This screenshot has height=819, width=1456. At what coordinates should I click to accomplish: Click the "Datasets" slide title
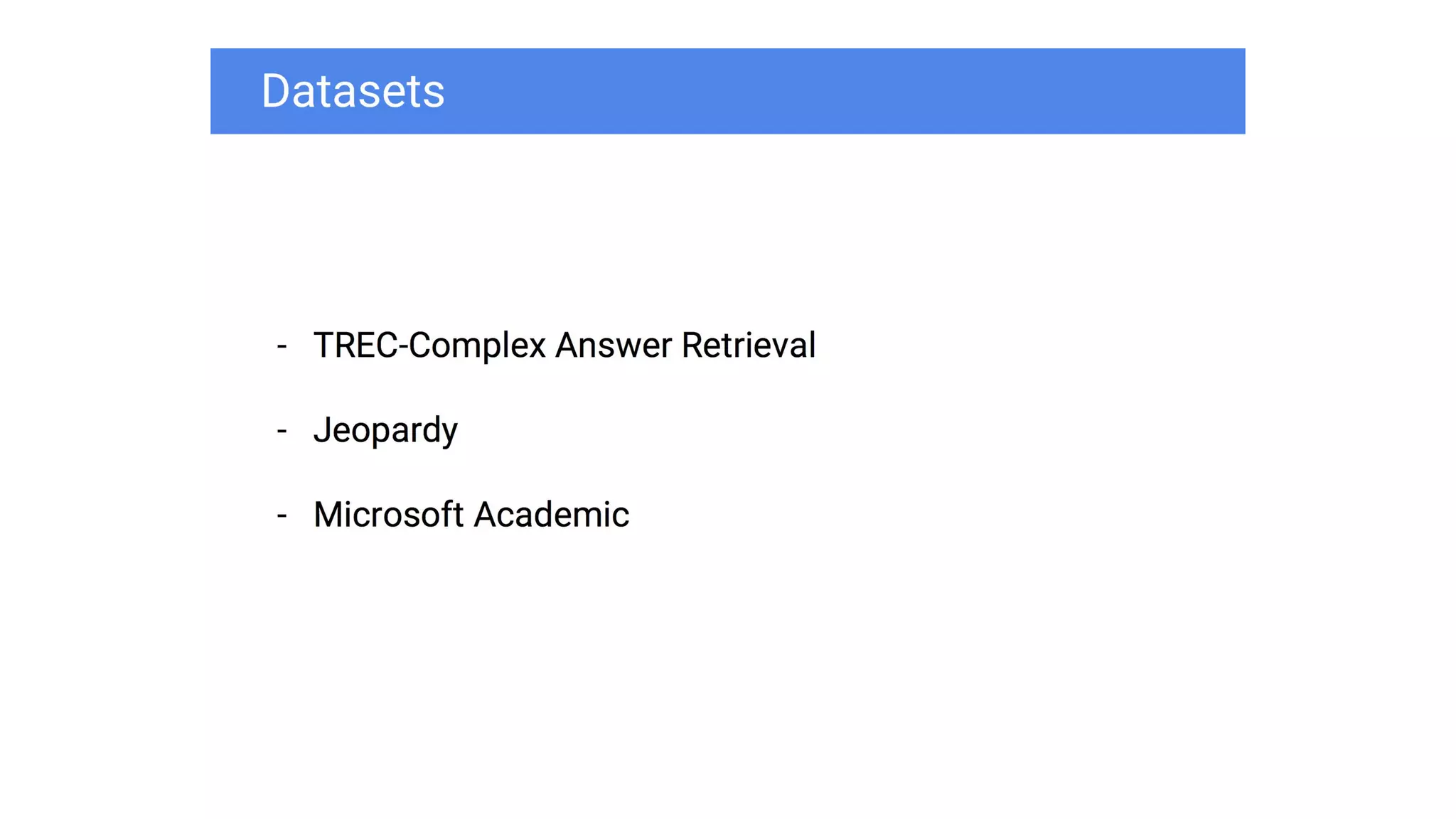tap(353, 91)
